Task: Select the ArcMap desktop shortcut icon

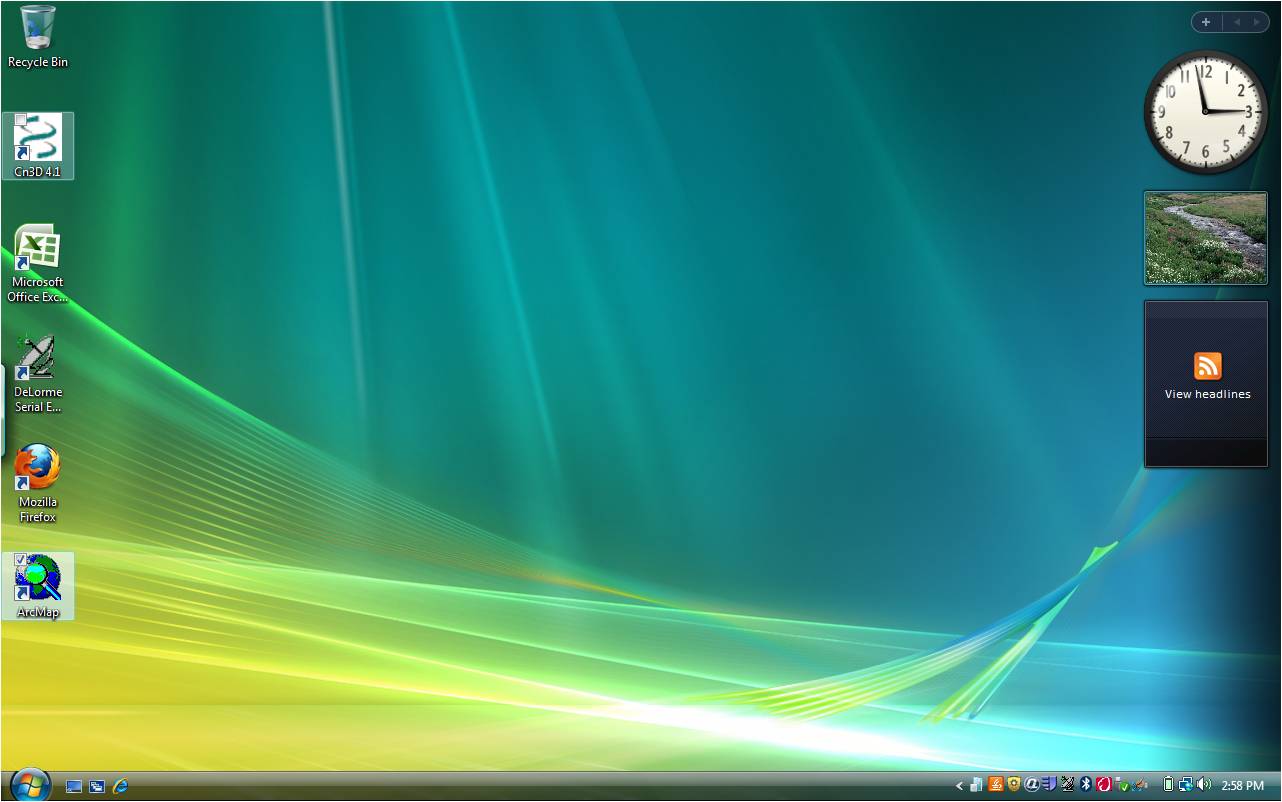Action: point(38,586)
